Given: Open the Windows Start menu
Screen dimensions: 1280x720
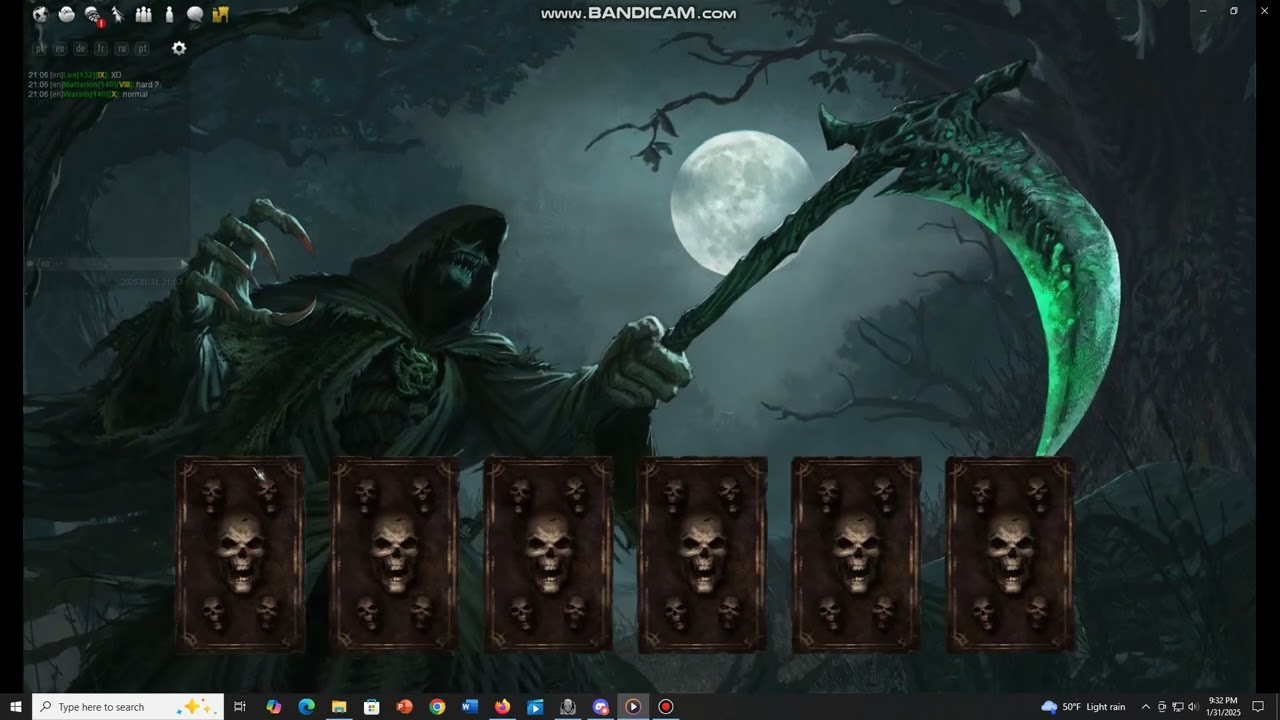Looking at the screenshot, I should 16,707.
